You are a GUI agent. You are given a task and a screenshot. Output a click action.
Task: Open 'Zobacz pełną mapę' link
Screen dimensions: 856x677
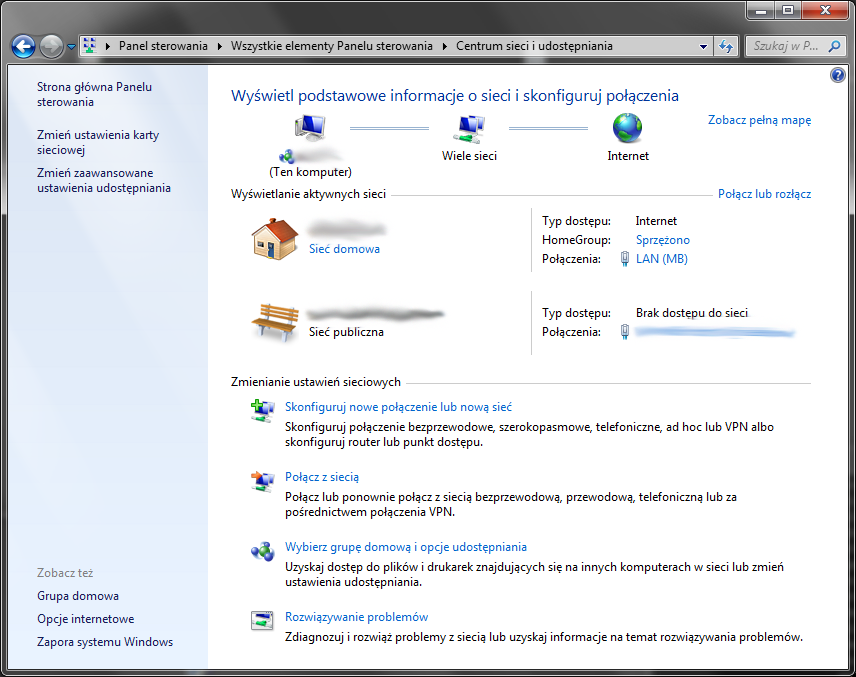(759, 120)
